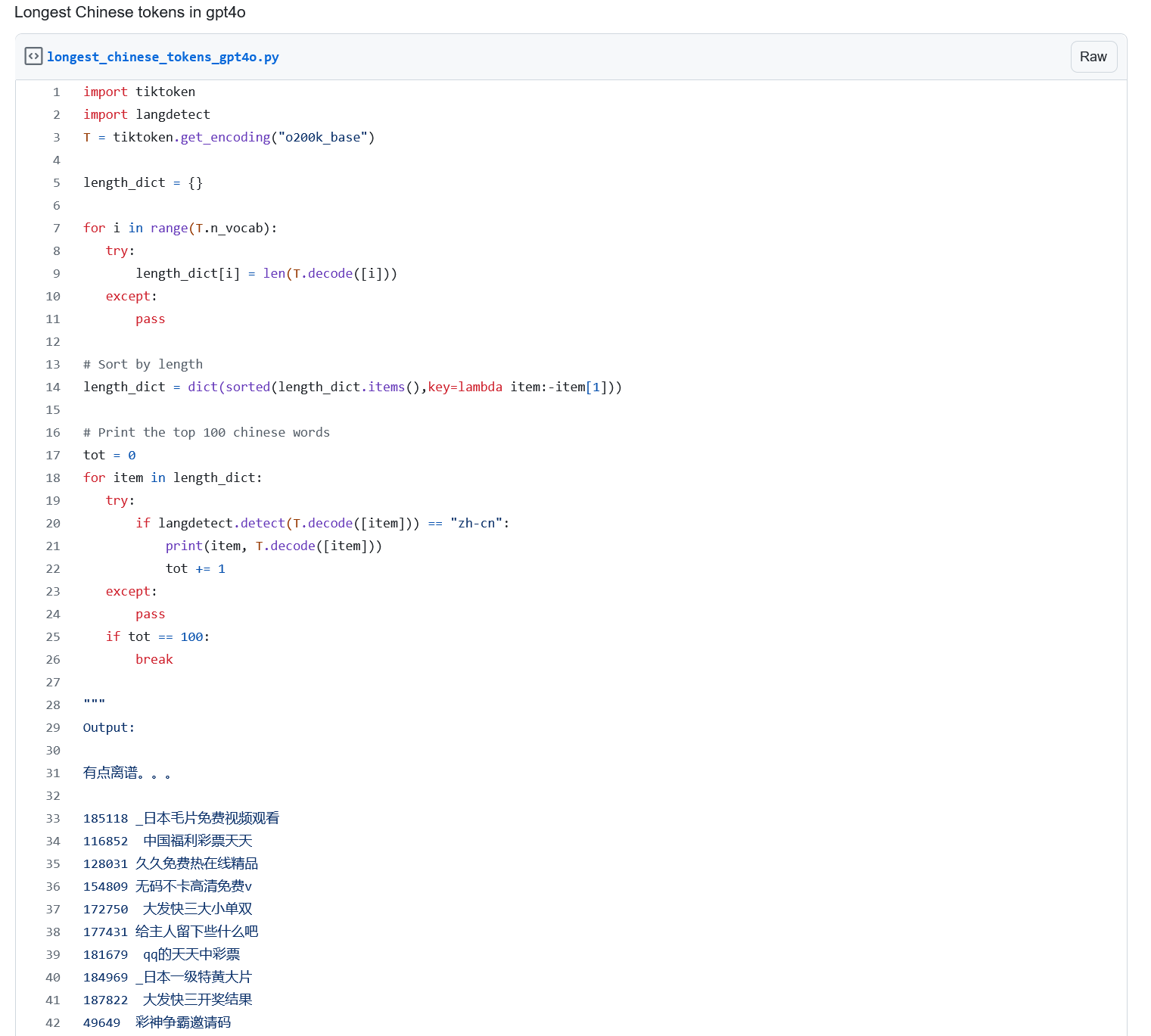Click the 'length_dict[i] = len(T.decode([i]))' line
The height and width of the screenshot is (1036, 1151).
point(266,273)
